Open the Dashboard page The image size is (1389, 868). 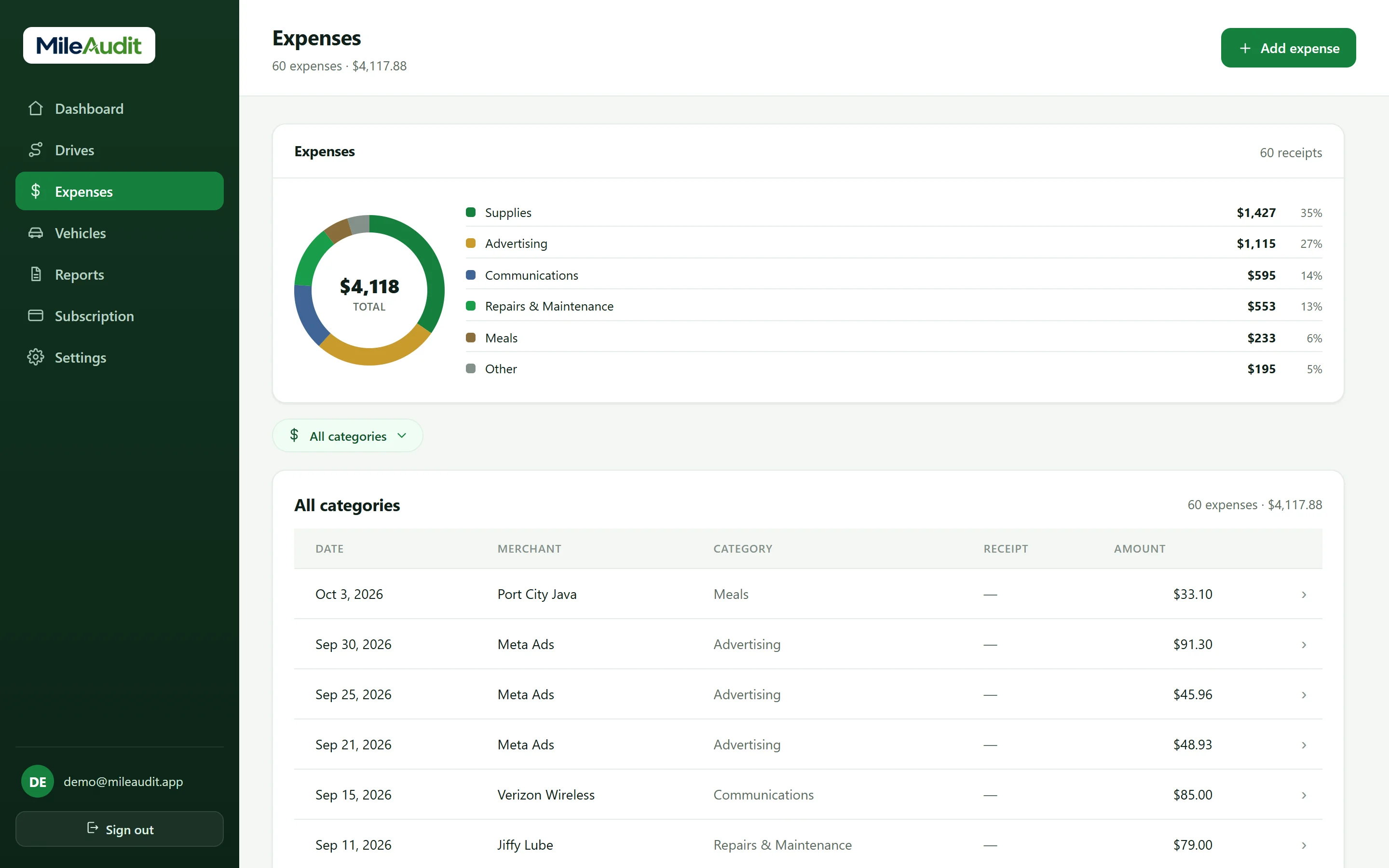pyautogui.click(x=120, y=108)
